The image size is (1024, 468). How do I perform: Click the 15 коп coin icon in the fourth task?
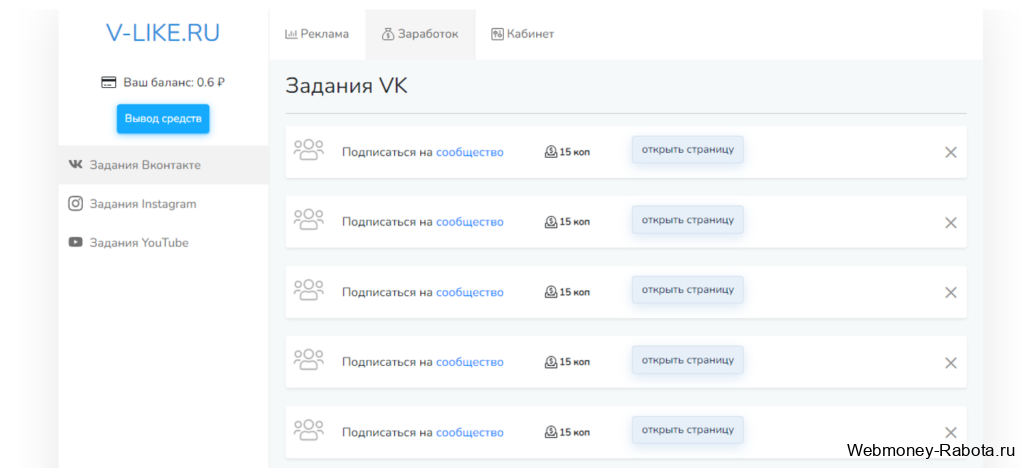tap(551, 362)
